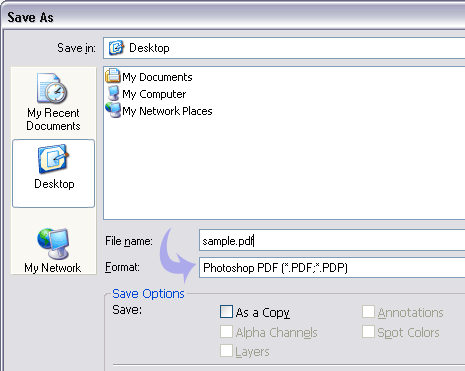
Task: Toggle the Alpha Channels checkbox
Action: point(226,332)
